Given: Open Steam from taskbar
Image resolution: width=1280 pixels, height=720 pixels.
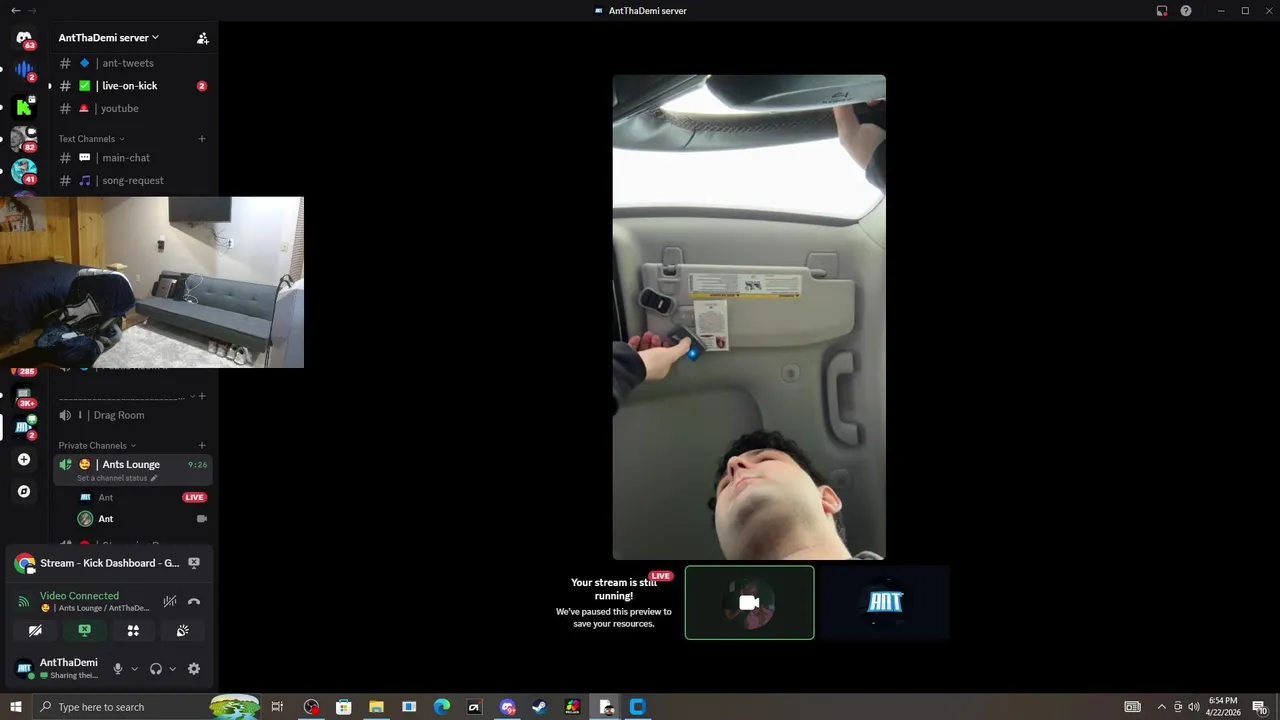Looking at the screenshot, I should (x=539, y=707).
